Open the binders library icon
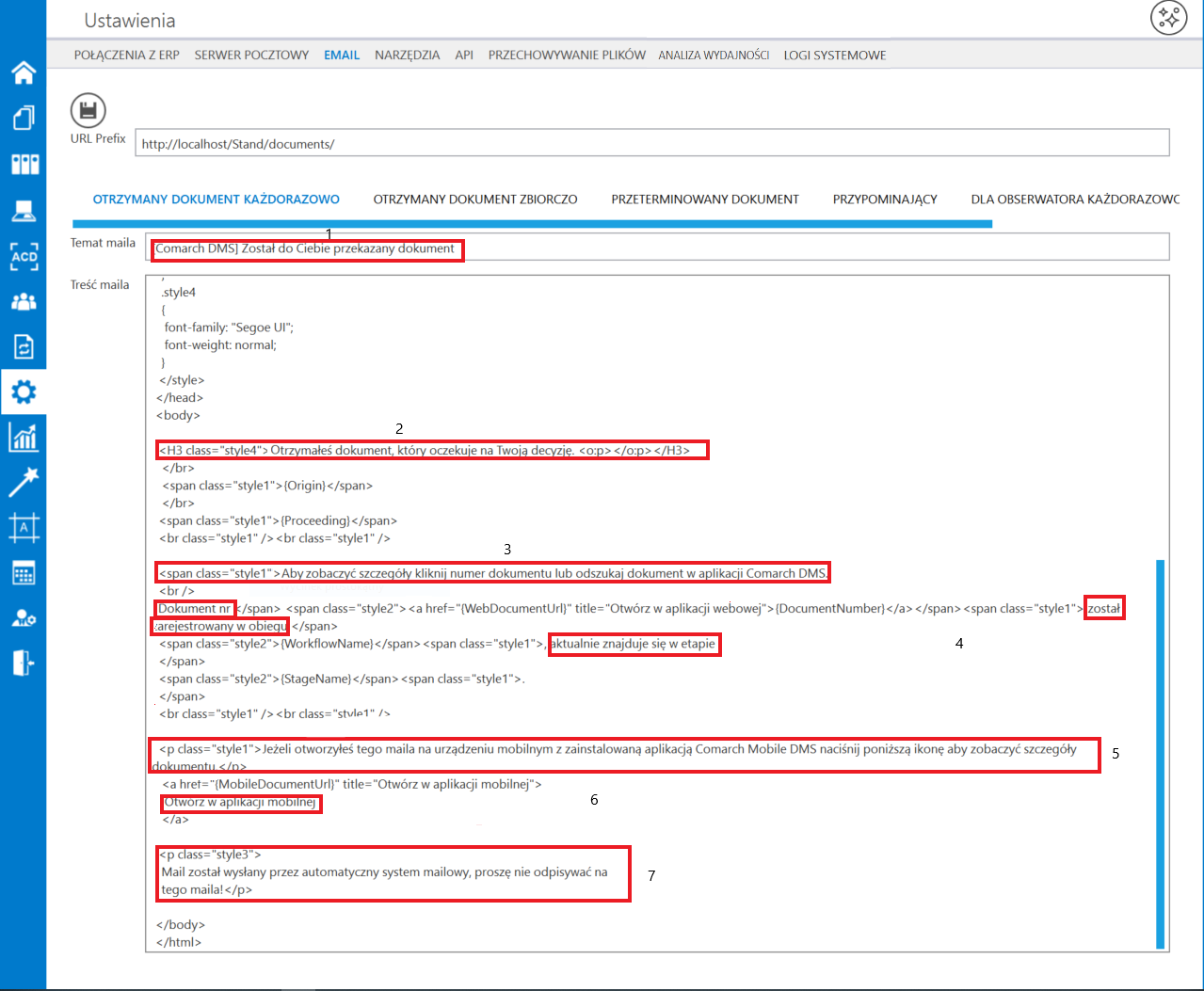This screenshot has height=991, width=1204. click(24, 164)
